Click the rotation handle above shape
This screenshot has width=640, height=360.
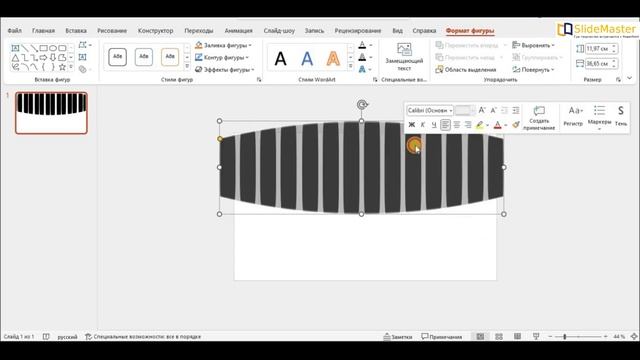coord(362,105)
